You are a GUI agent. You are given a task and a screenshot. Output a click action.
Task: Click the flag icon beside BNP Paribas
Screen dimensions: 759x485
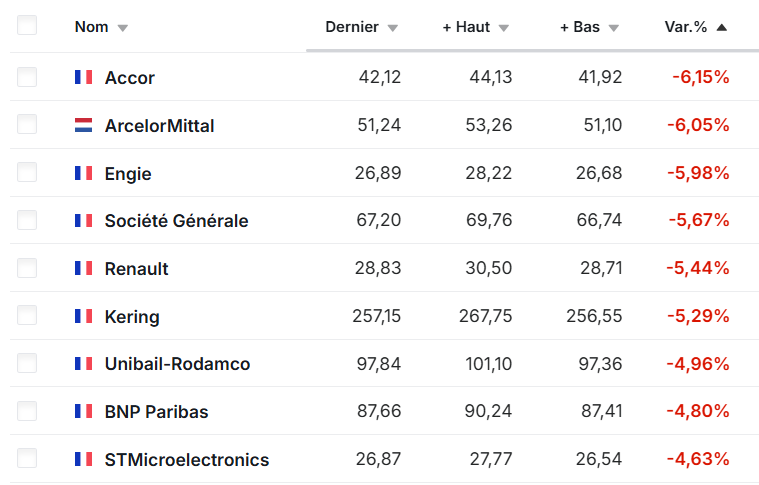tap(83, 411)
